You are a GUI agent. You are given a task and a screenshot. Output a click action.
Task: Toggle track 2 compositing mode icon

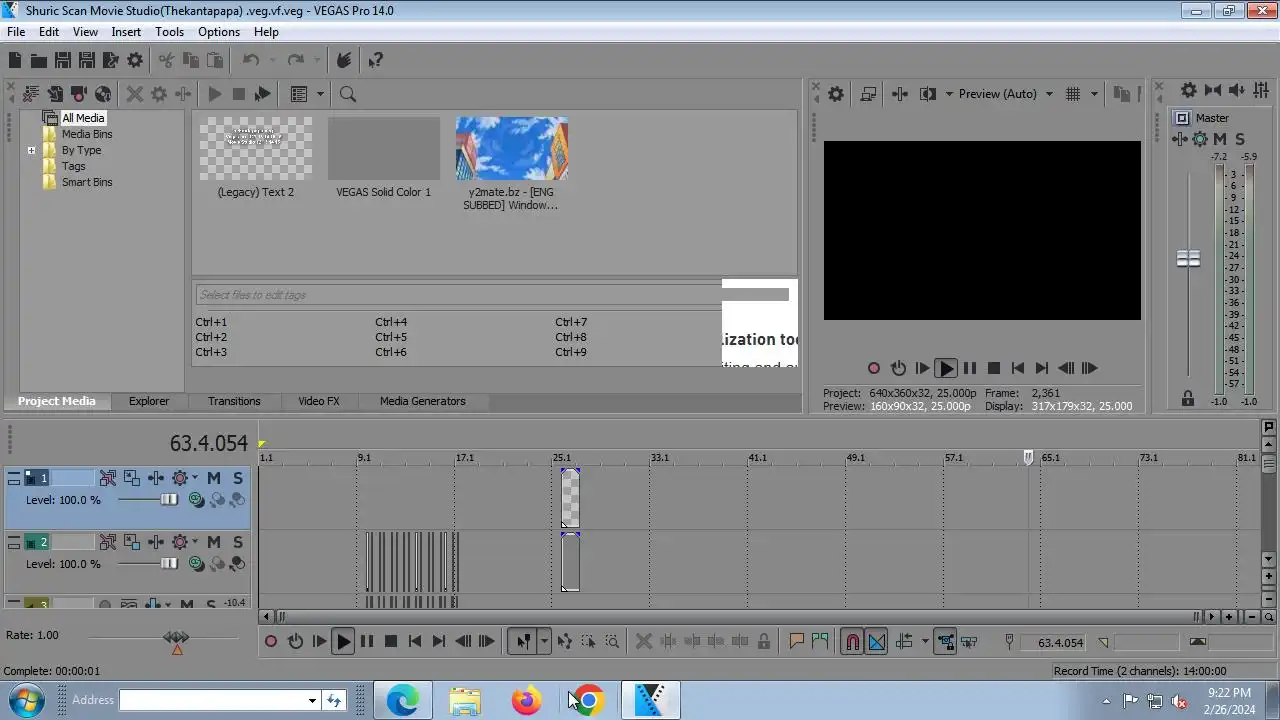196,564
